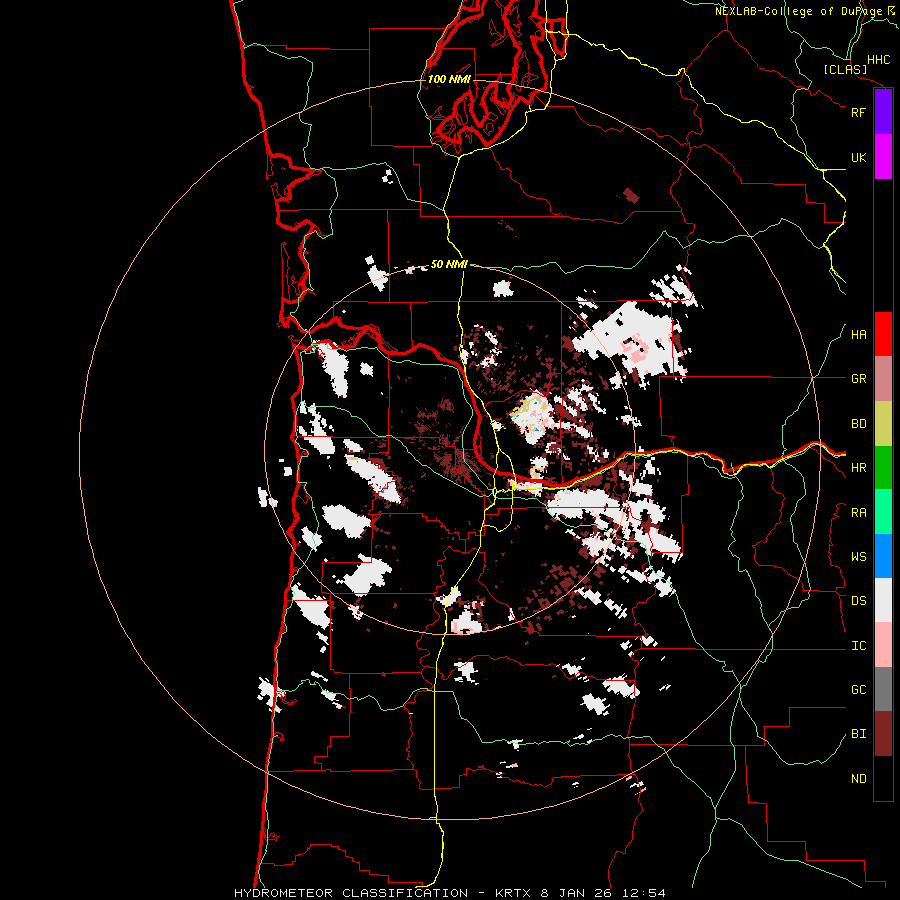The width and height of the screenshot is (900, 900).
Task: Click the HA legend label
Action: coord(858,335)
